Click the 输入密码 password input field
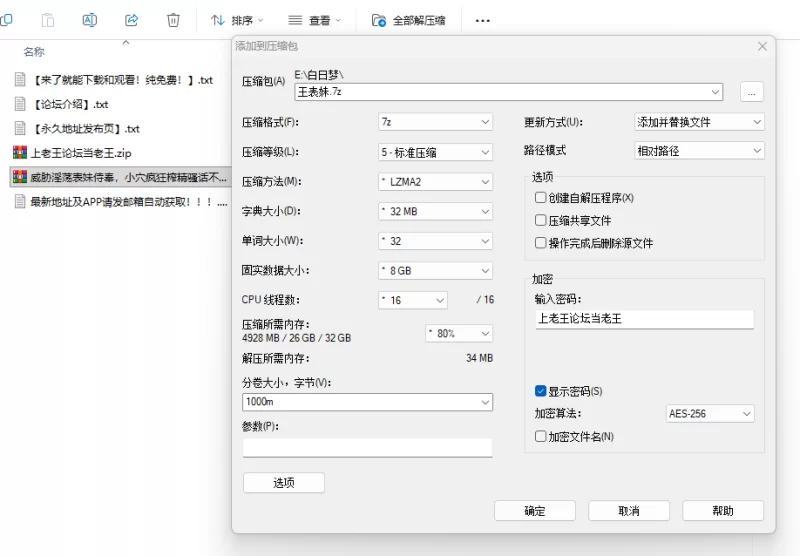Screen dimensions: 800x556 coord(643,319)
